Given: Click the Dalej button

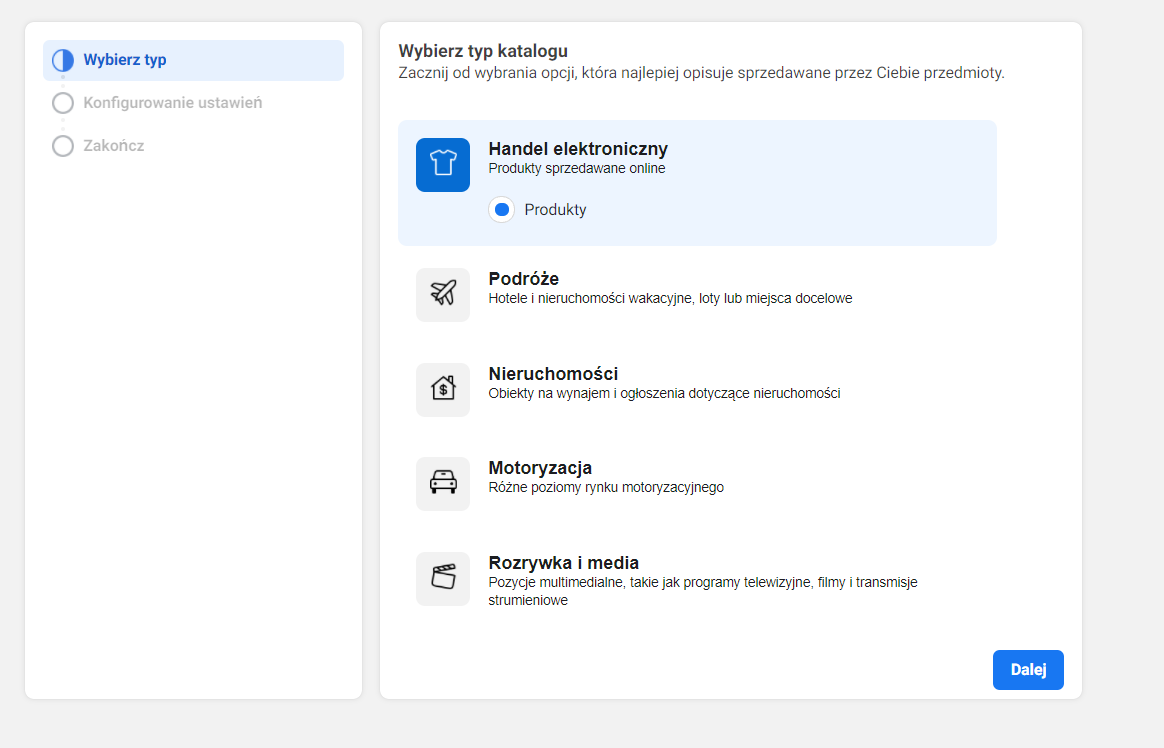Looking at the screenshot, I should tap(1028, 670).
